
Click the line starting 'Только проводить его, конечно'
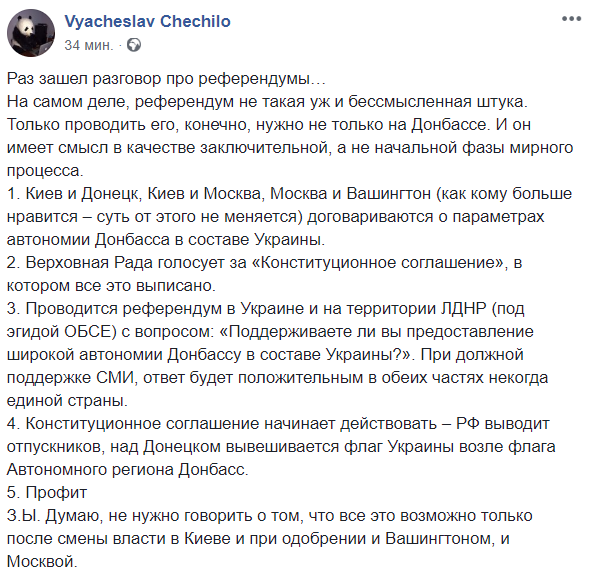[x=269, y=125]
